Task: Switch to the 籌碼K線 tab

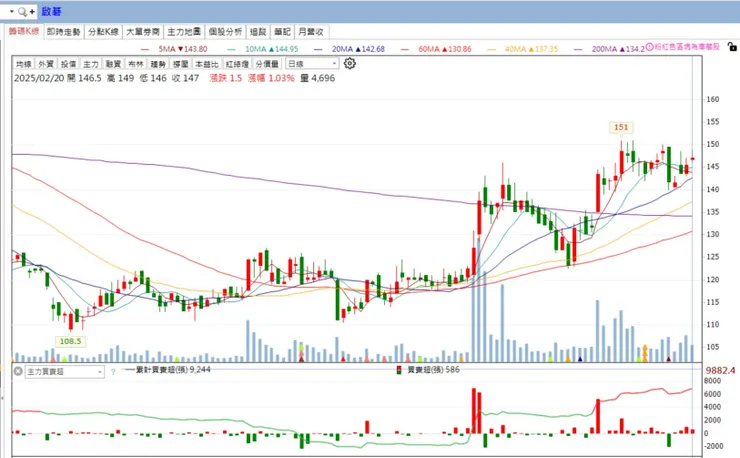Action: 24,32
